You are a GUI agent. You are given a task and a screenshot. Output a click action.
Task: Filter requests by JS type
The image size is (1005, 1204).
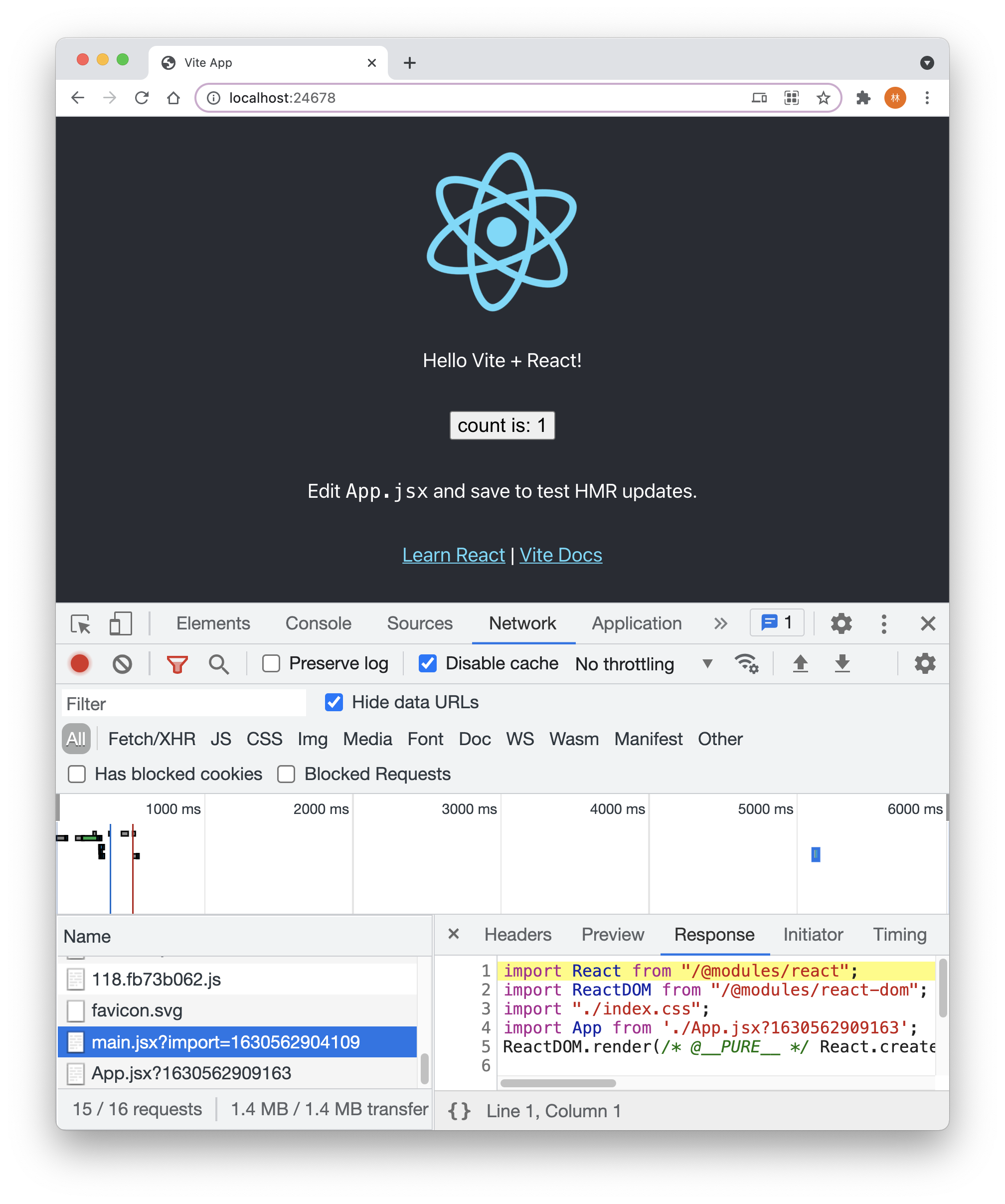221,740
